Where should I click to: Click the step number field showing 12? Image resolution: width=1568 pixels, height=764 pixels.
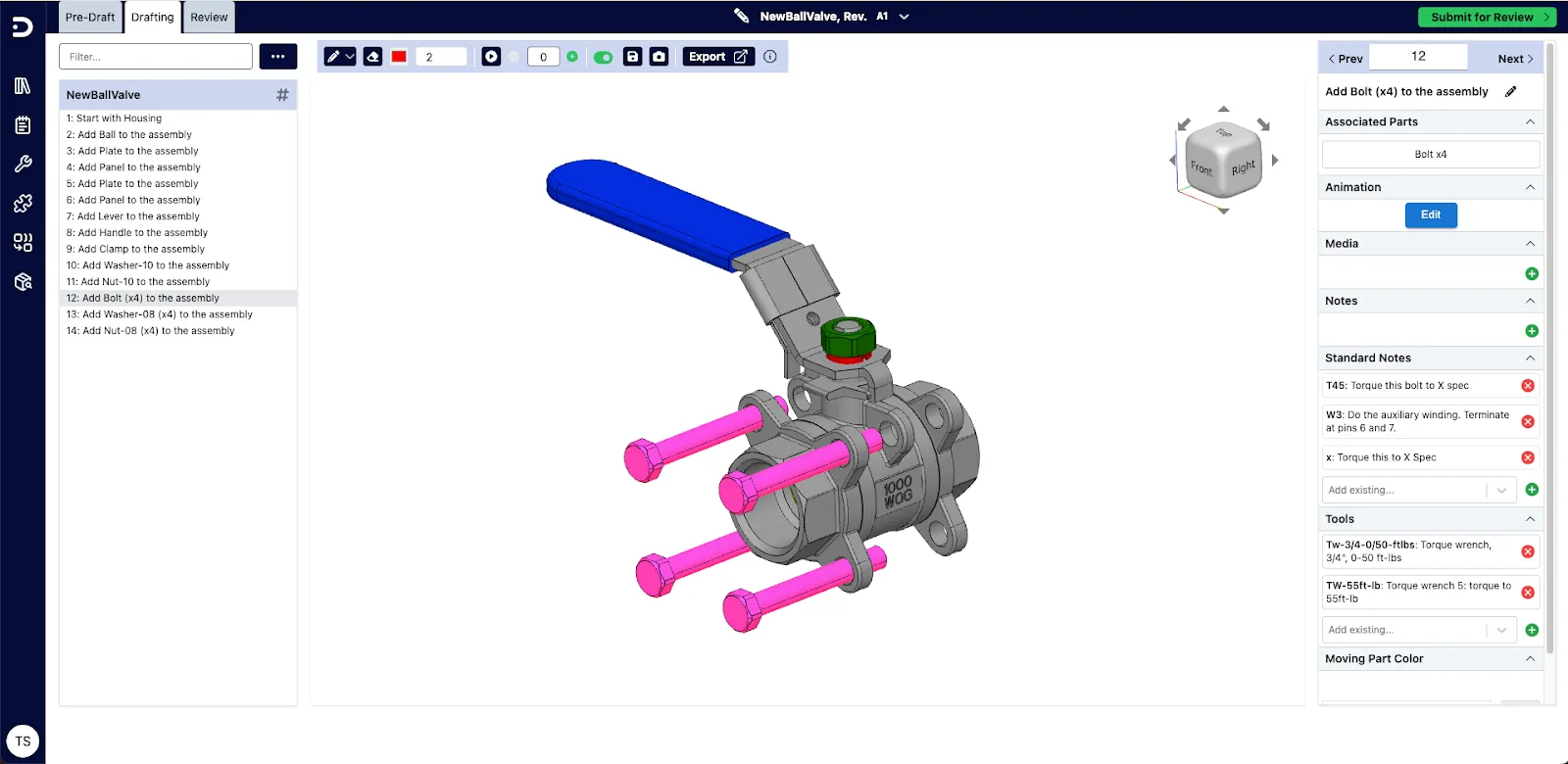(x=1418, y=57)
